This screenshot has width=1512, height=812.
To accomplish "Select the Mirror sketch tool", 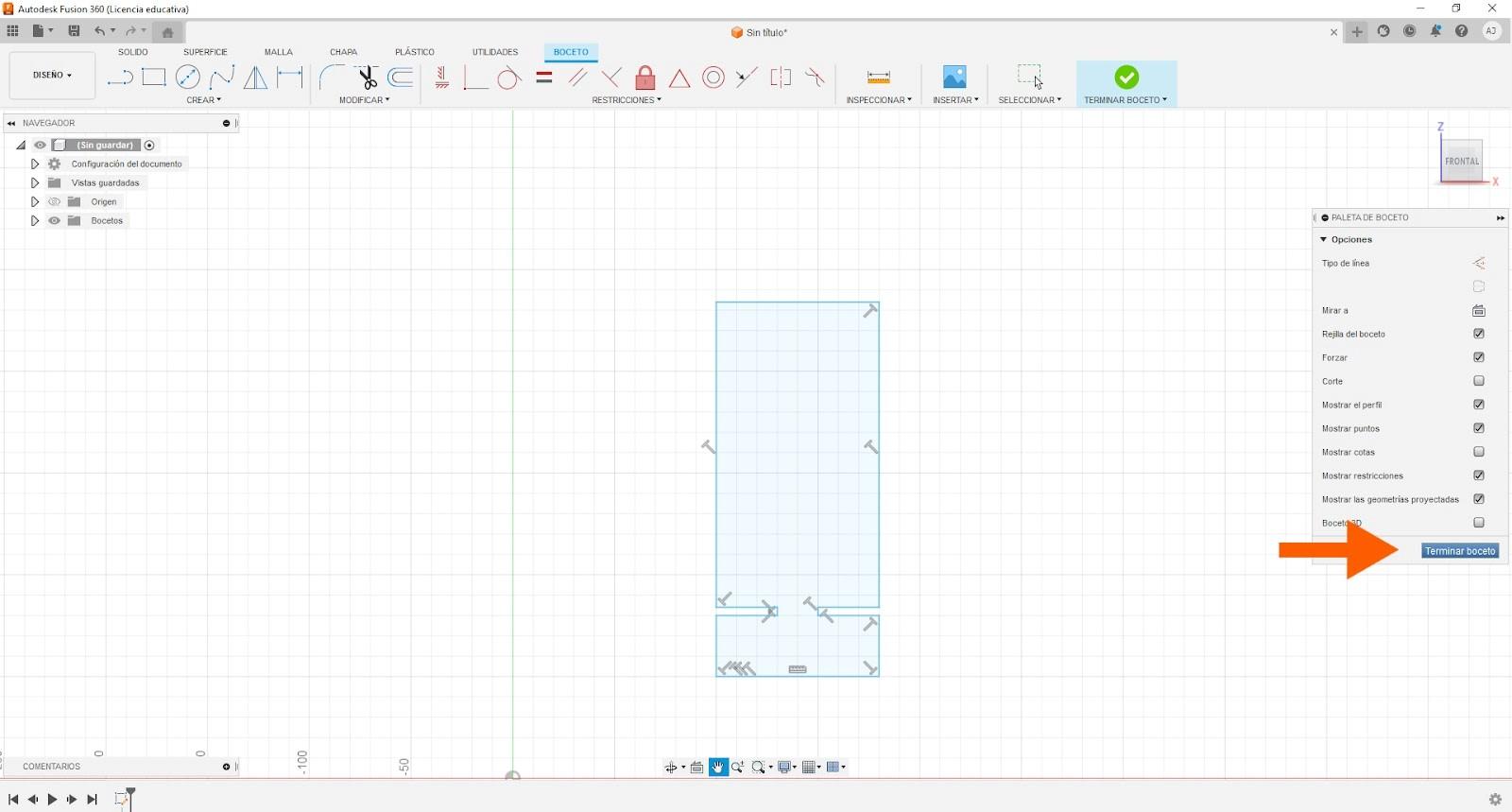I will click(x=255, y=78).
